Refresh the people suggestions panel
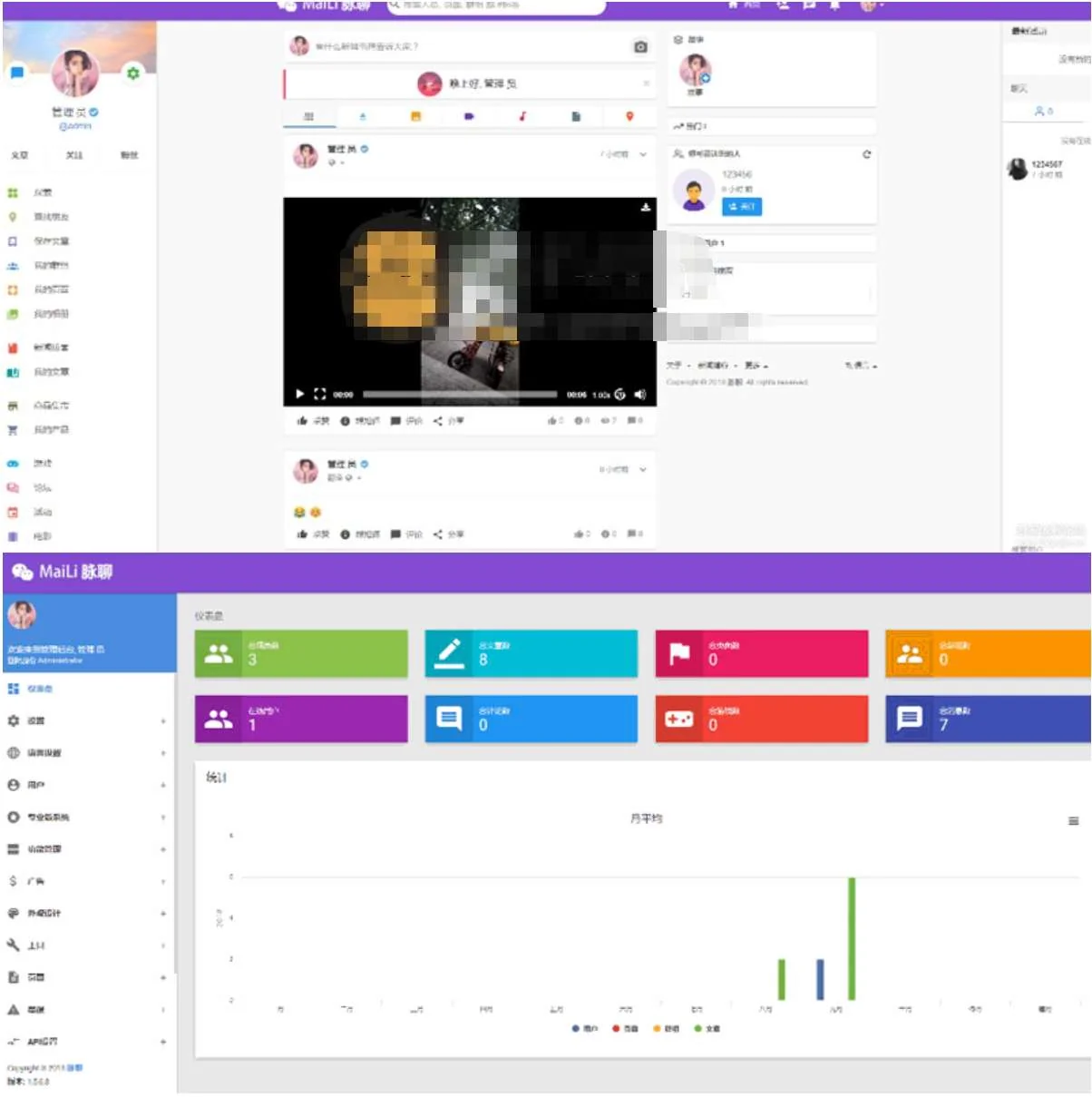This screenshot has width=1092, height=1097. (866, 154)
